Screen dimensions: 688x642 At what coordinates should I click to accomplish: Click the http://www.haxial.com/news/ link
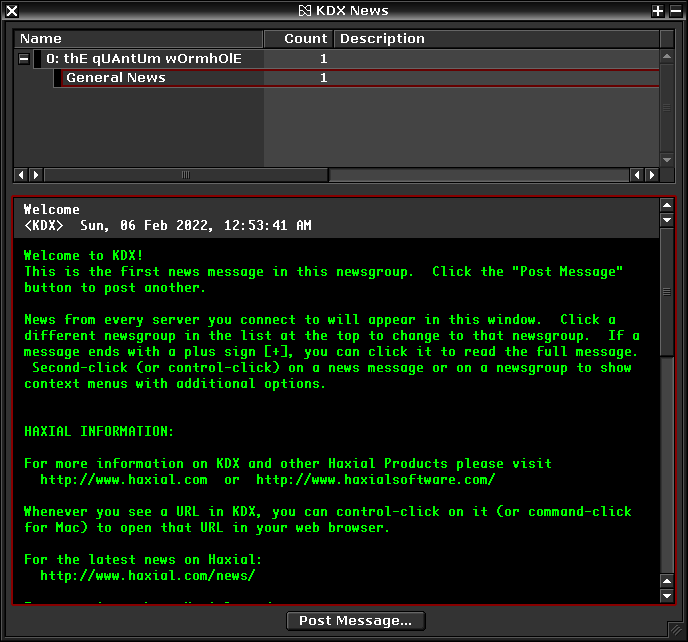coord(148,575)
